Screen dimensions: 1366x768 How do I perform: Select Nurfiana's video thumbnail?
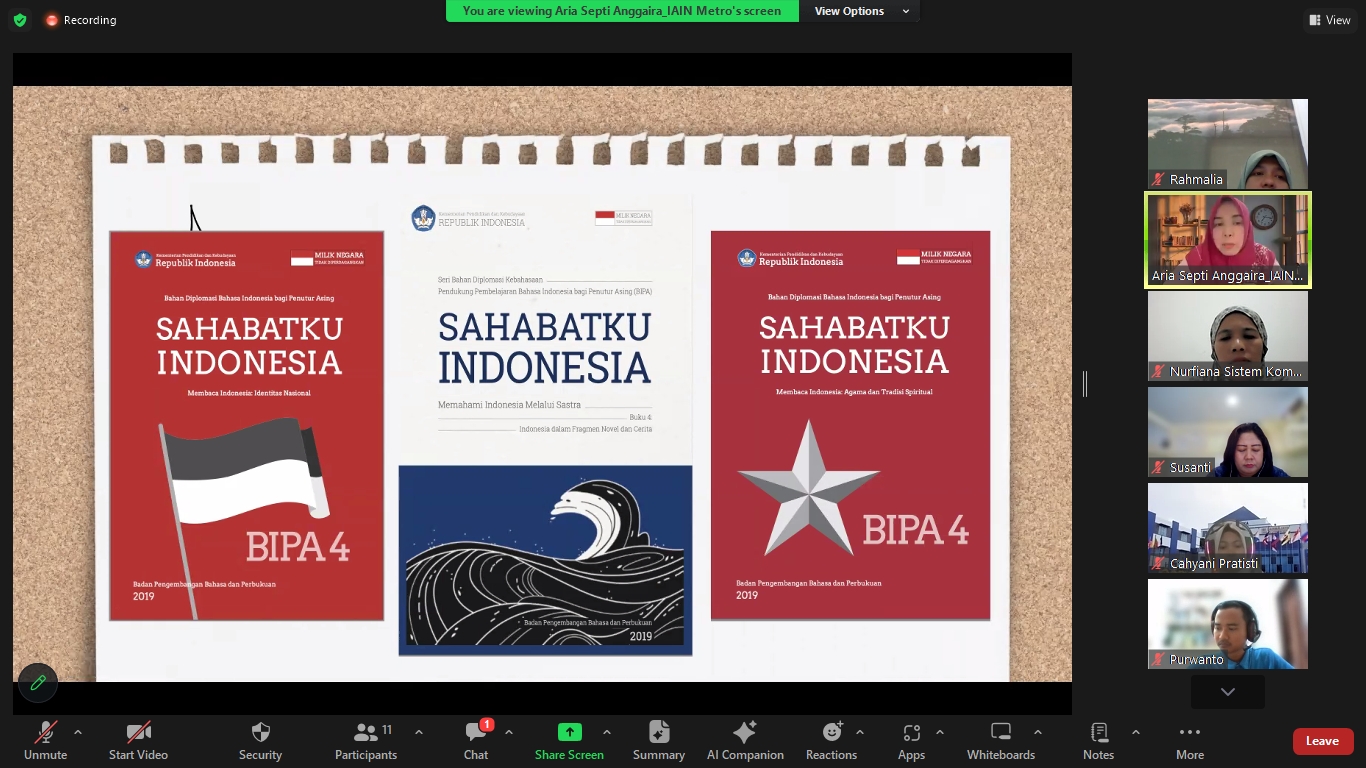(1227, 336)
